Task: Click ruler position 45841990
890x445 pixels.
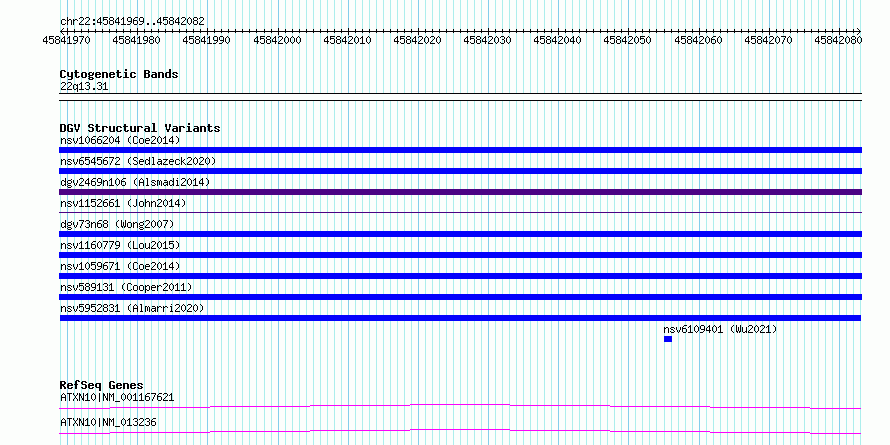Action: pos(207,40)
